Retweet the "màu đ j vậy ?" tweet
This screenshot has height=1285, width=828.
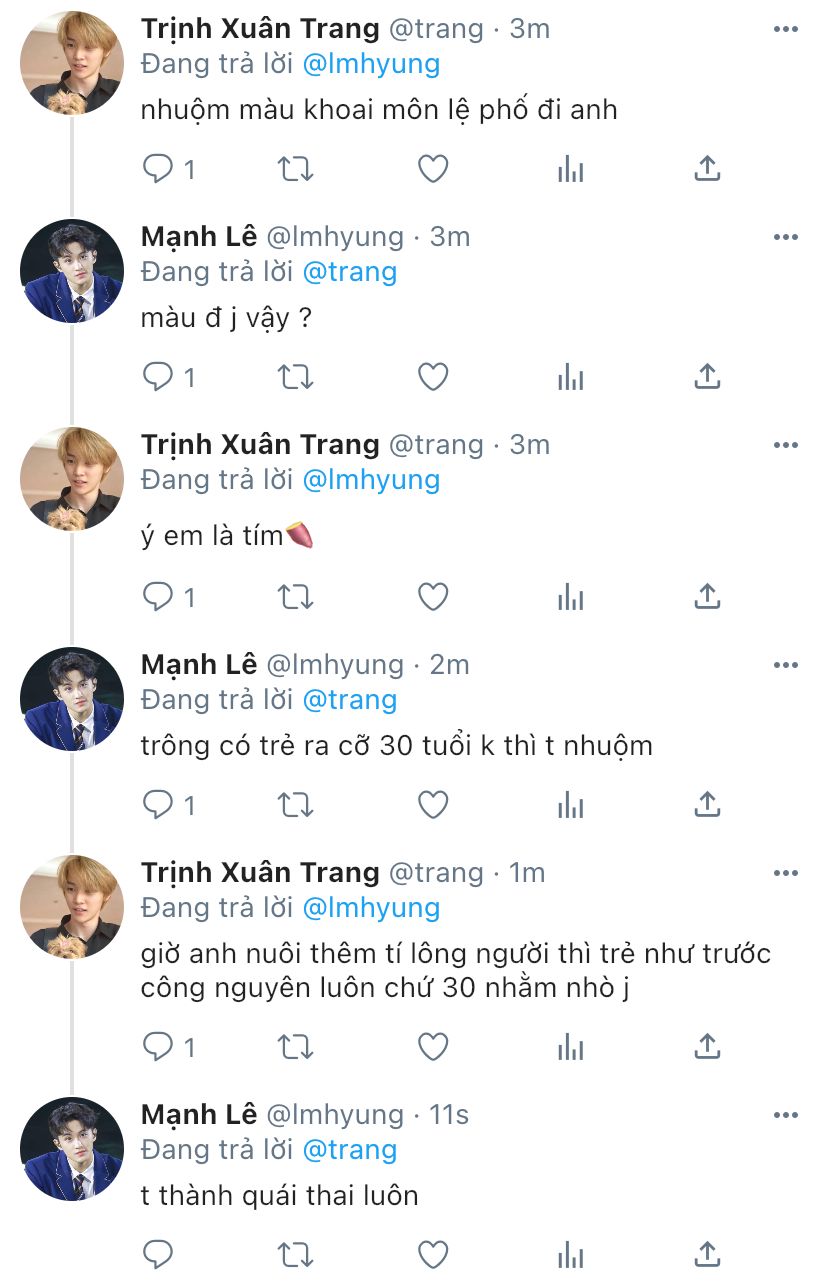tap(295, 377)
